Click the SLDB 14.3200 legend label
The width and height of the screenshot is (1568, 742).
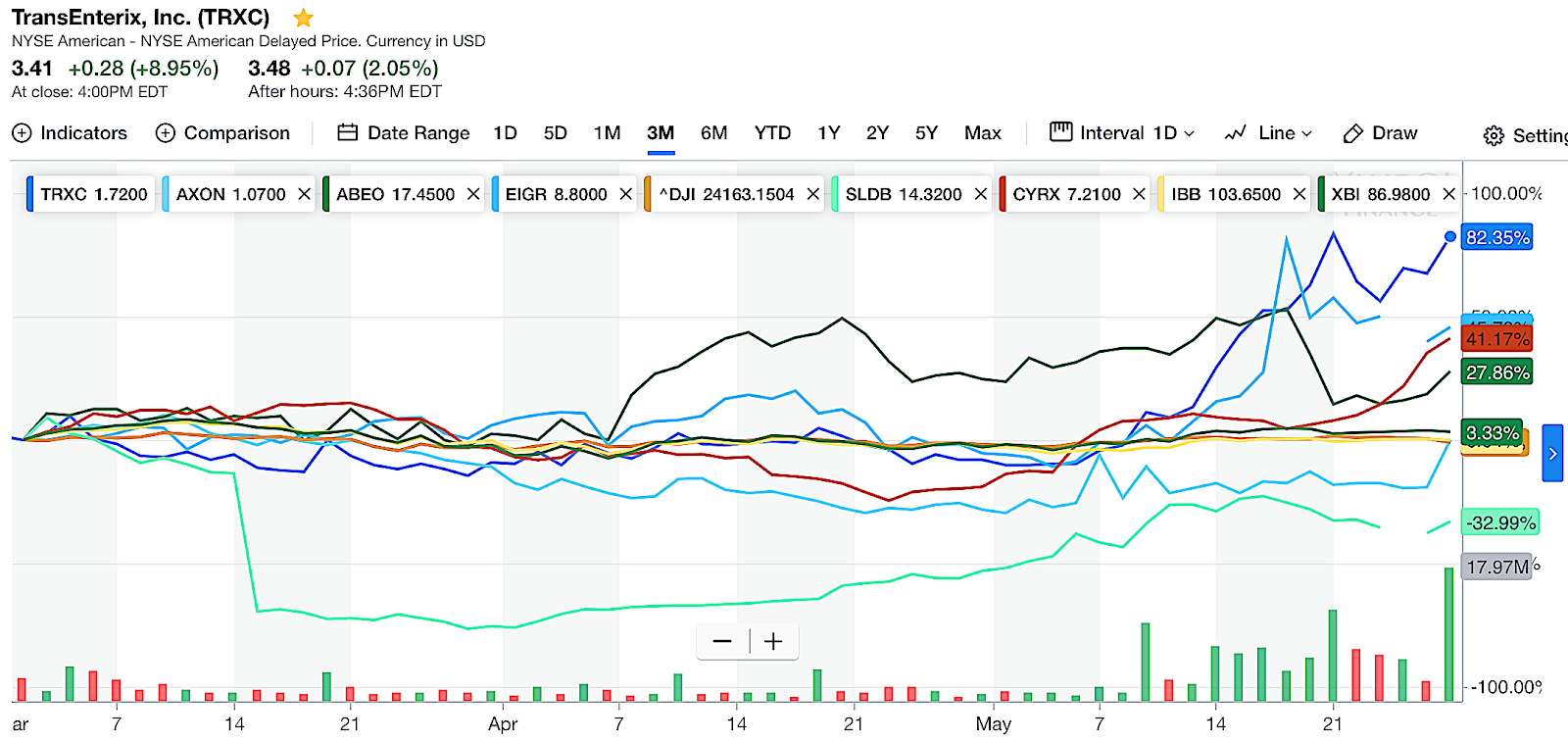click(904, 194)
